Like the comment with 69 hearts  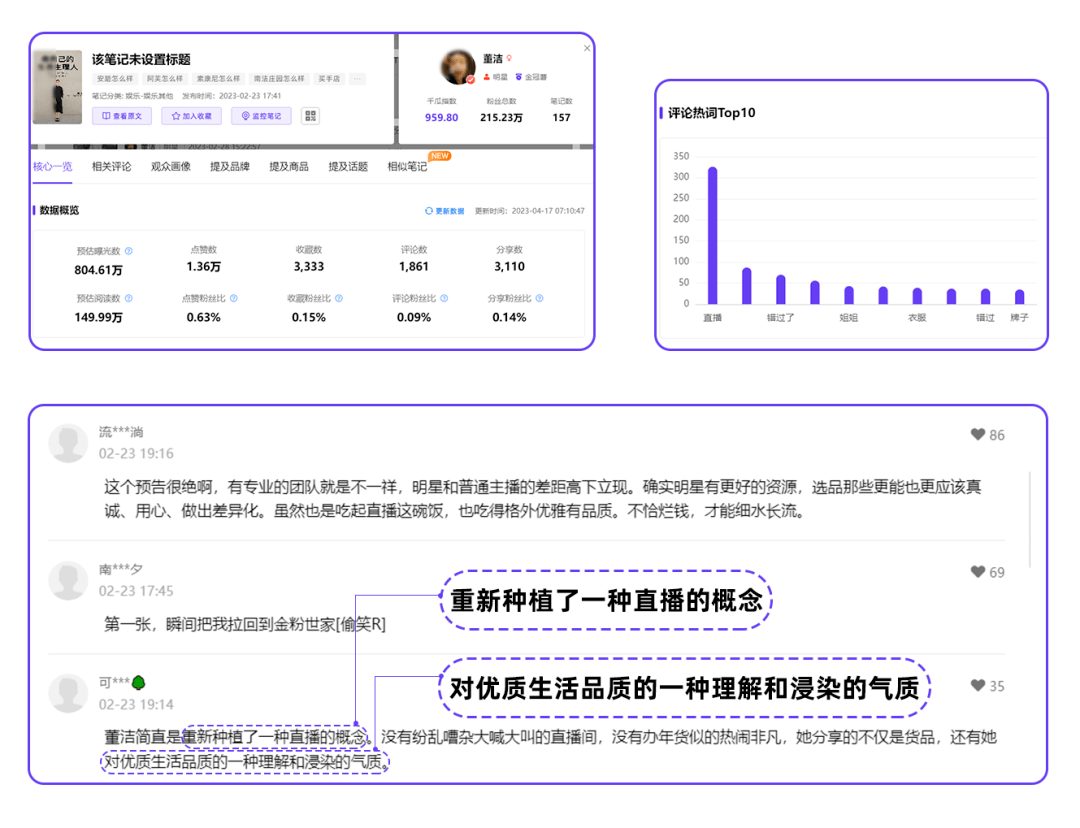tap(977, 572)
